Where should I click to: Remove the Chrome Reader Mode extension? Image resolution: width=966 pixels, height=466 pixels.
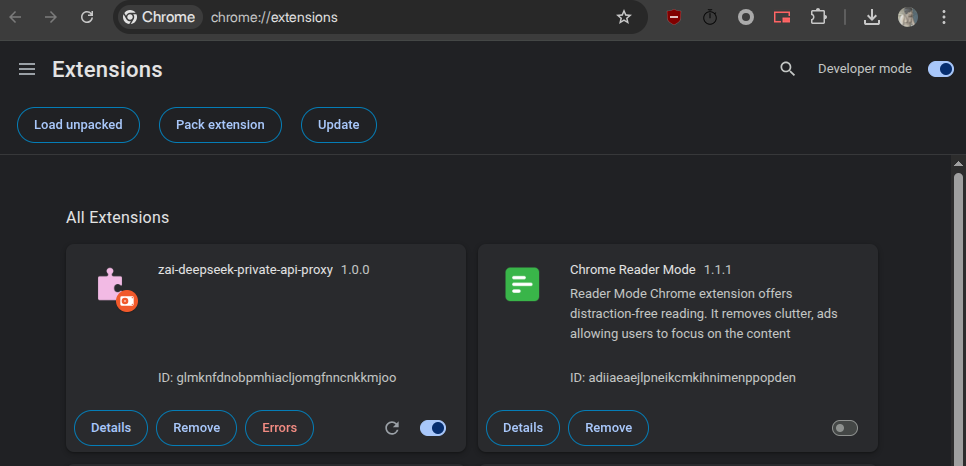[x=609, y=428]
